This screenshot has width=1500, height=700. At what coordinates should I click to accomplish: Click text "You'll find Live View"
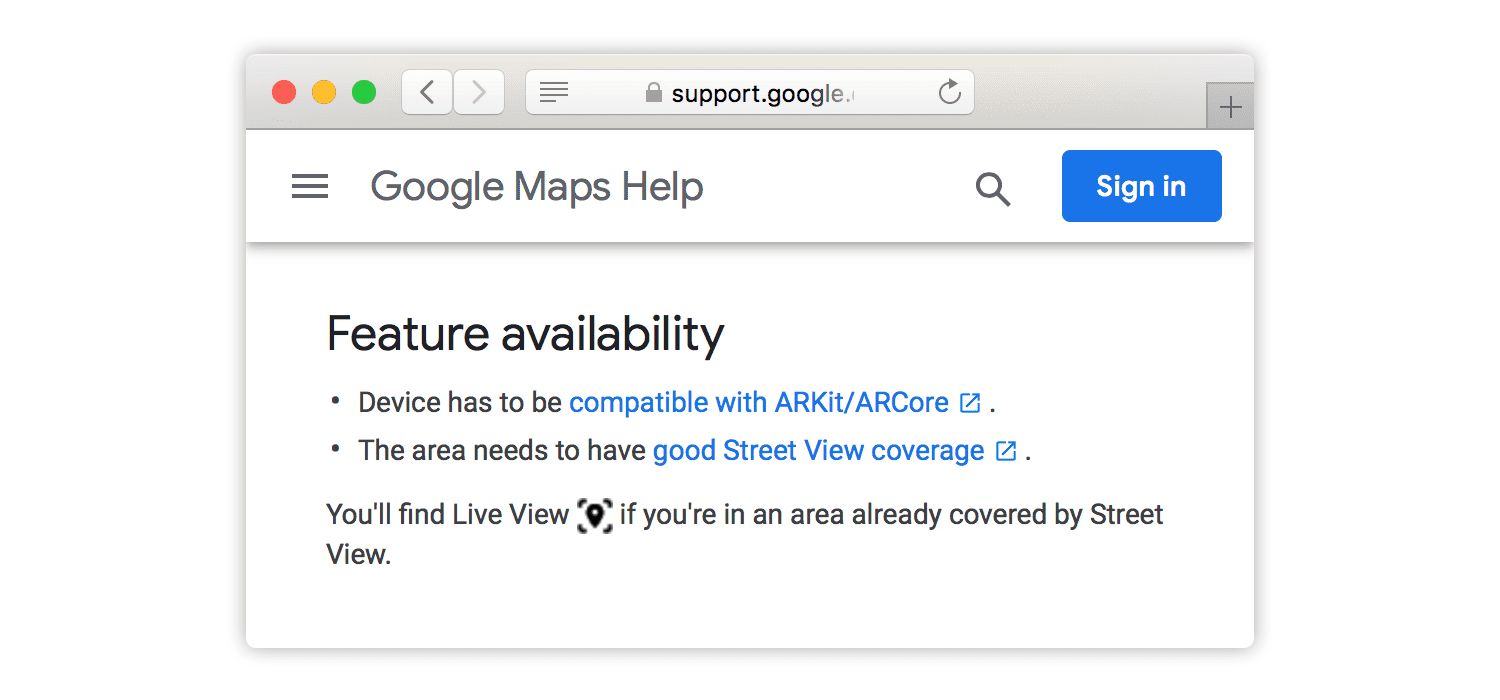[447, 515]
